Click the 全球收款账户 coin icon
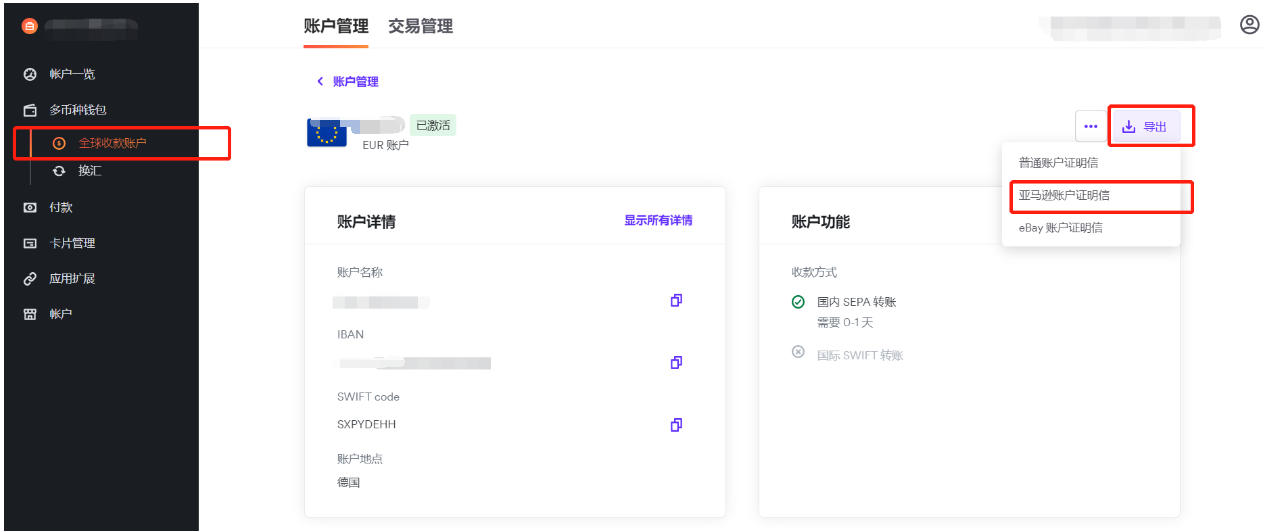1264x531 pixels. [59, 144]
